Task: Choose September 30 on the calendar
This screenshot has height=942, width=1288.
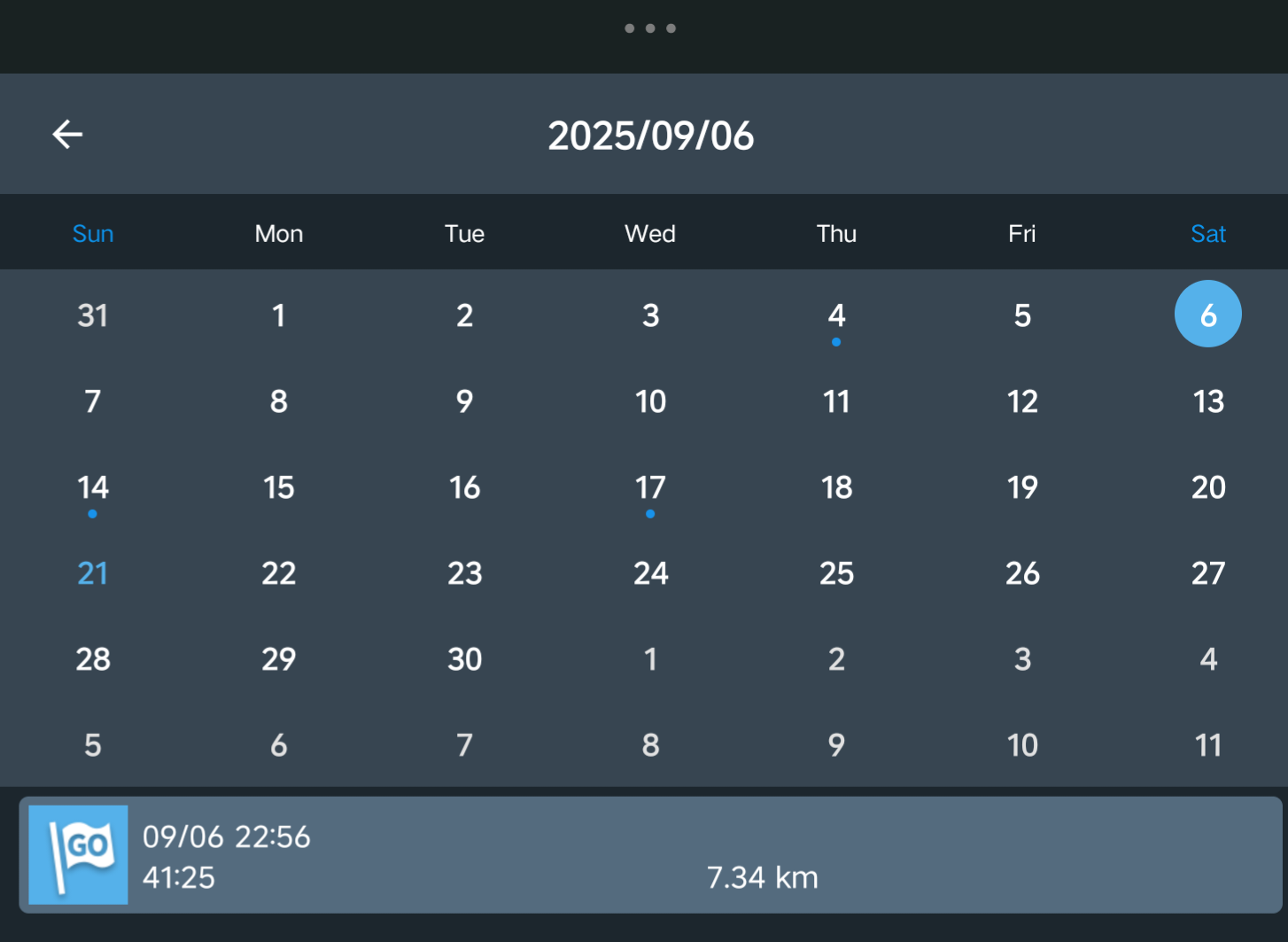Action: [464, 659]
